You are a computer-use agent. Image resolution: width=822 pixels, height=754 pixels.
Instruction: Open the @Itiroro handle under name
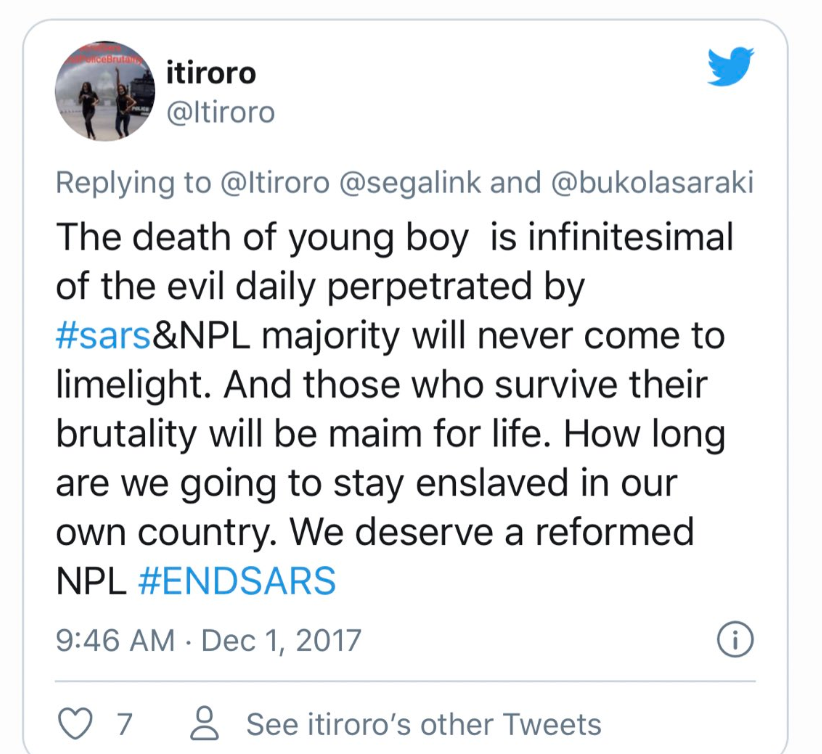point(221,112)
